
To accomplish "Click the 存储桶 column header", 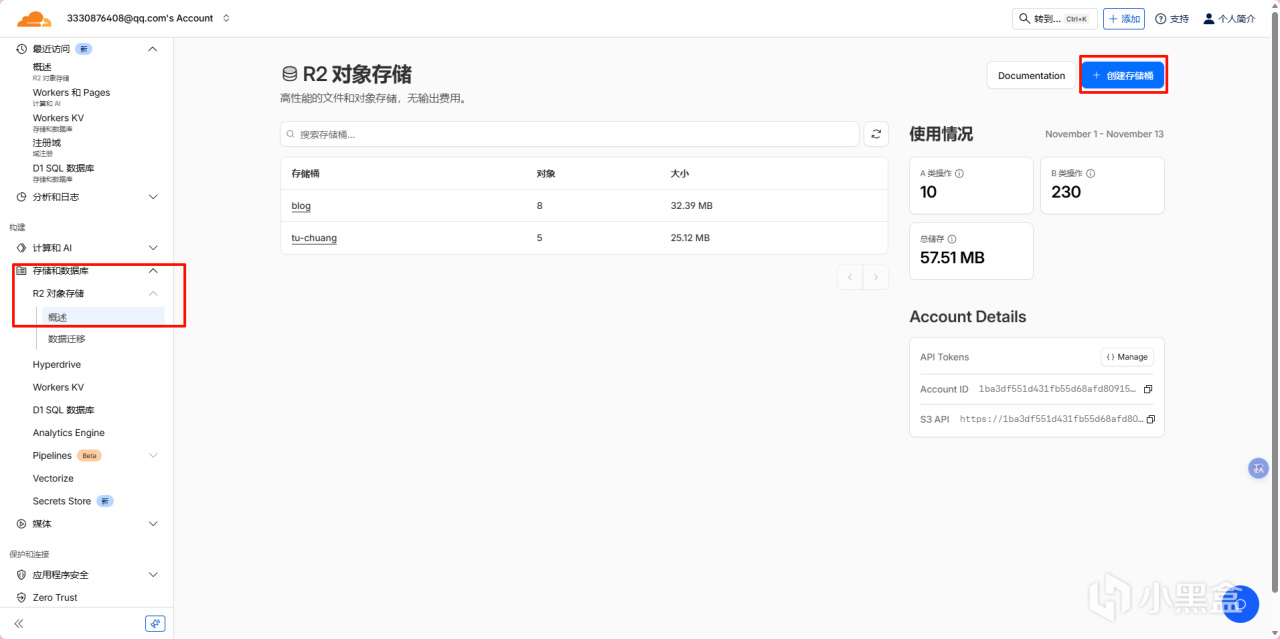I will pyautogui.click(x=305, y=174).
